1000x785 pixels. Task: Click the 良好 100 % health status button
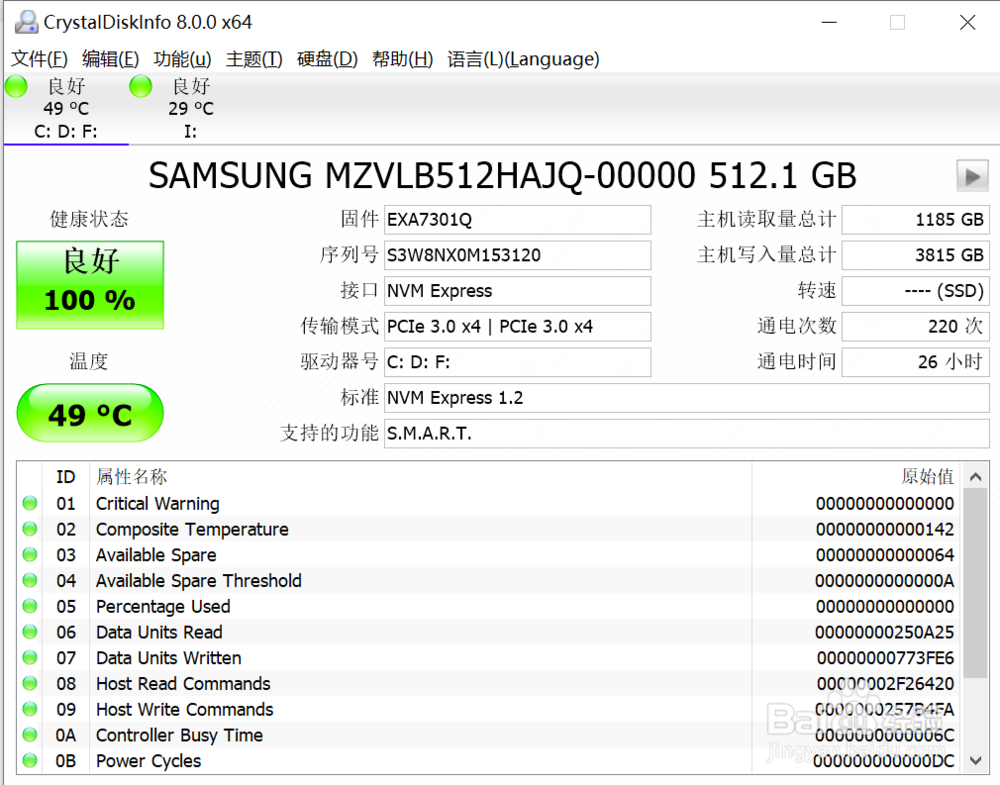click(90, 285)
